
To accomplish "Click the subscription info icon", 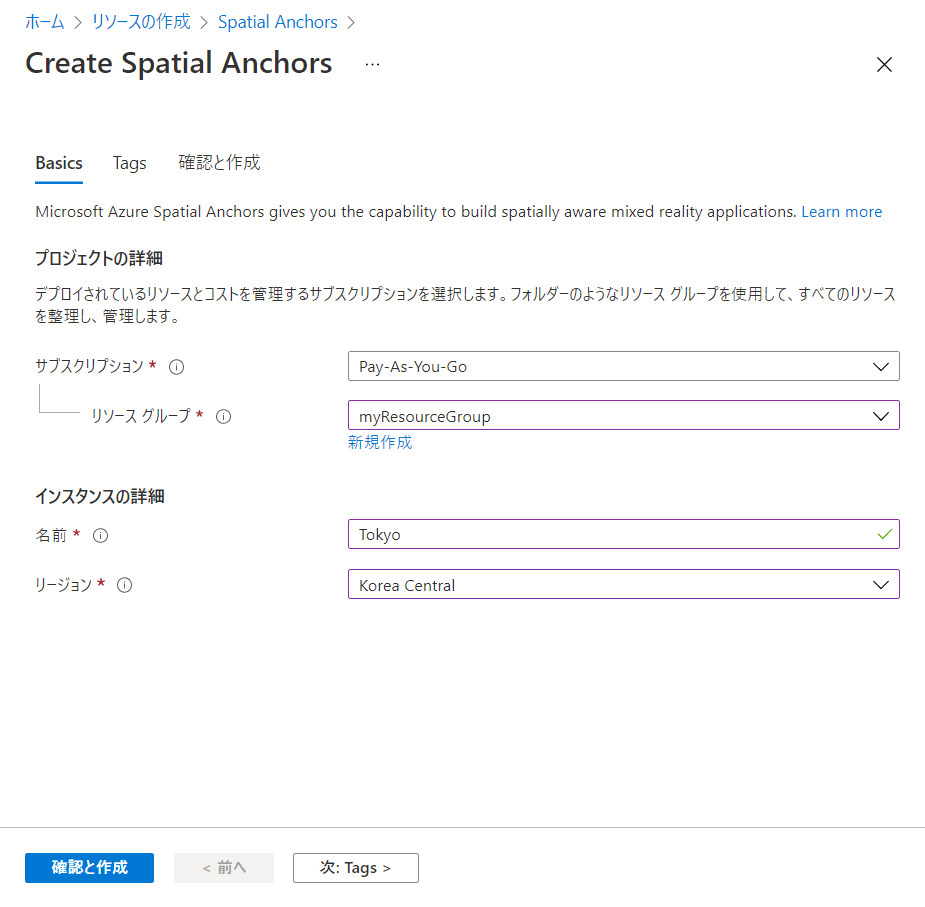I will coord(176,367).
